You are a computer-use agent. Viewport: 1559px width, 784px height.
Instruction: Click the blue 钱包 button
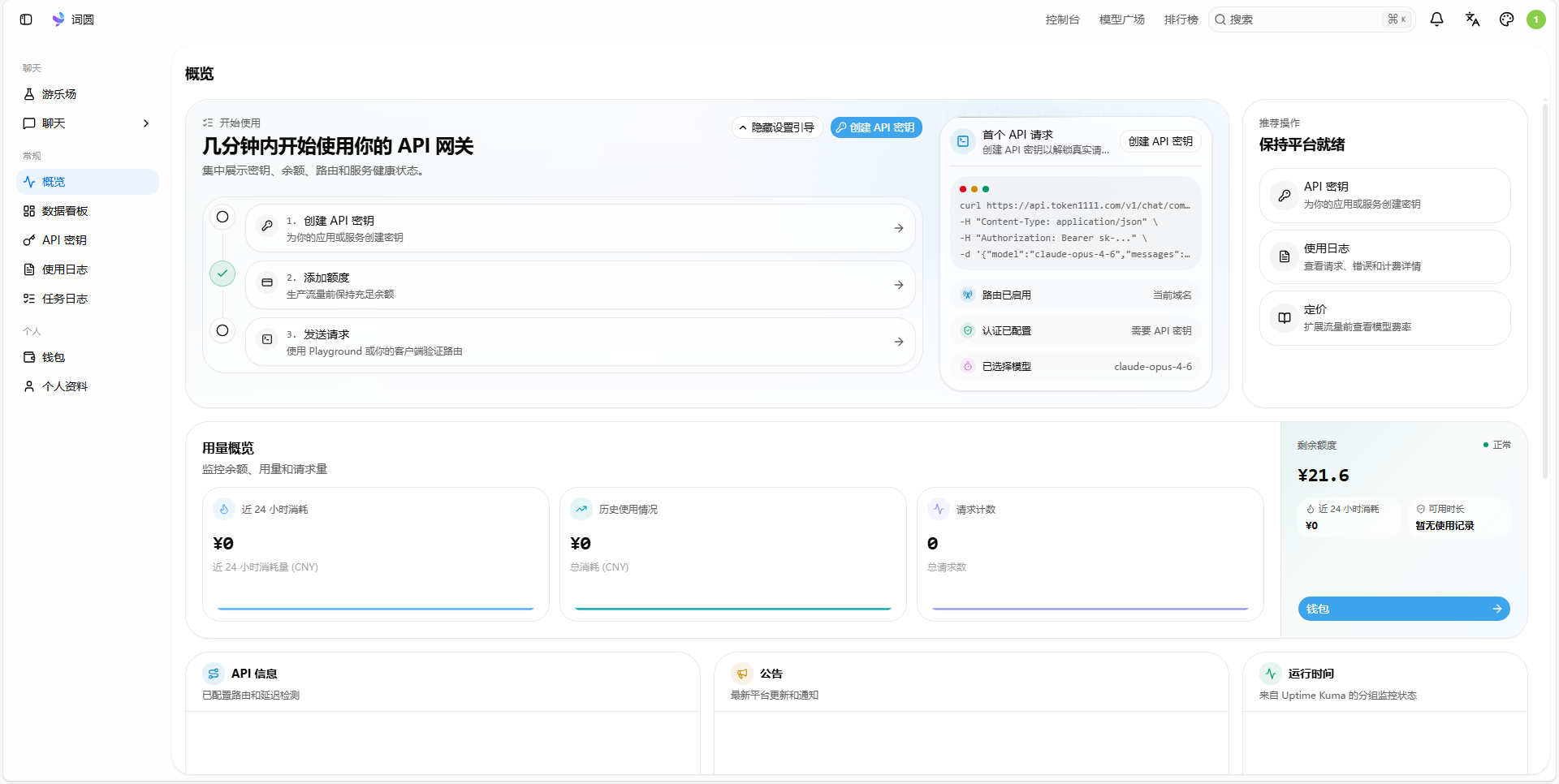click(x=1404, y=609)
